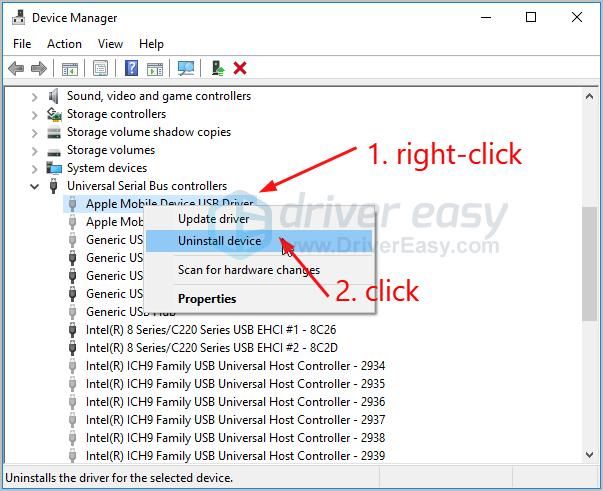Expand Sound, video and game controllers
Image resolution: width=603 pixels, height=491 pixels.
point(35,96)
